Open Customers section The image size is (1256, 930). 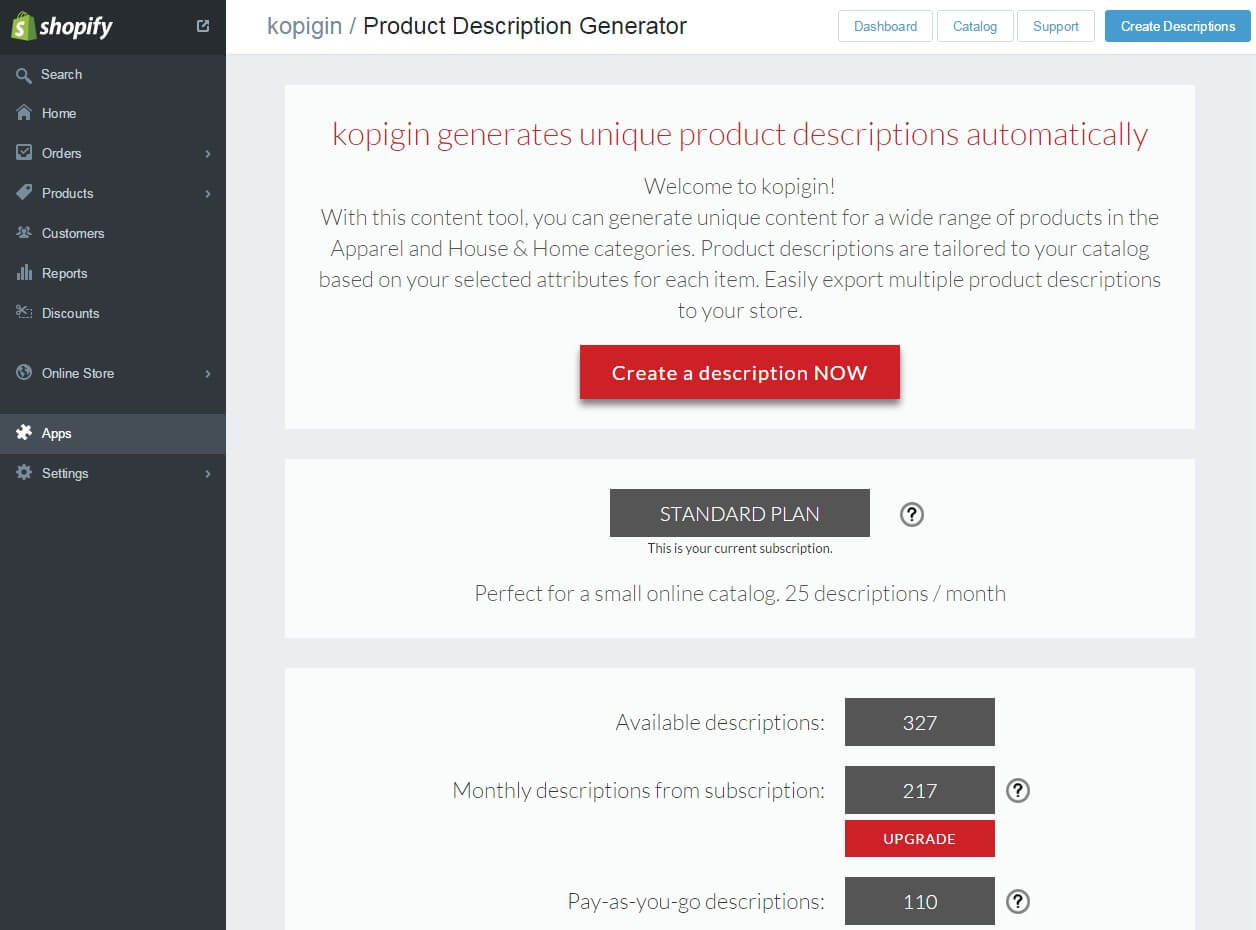[113, 233]
